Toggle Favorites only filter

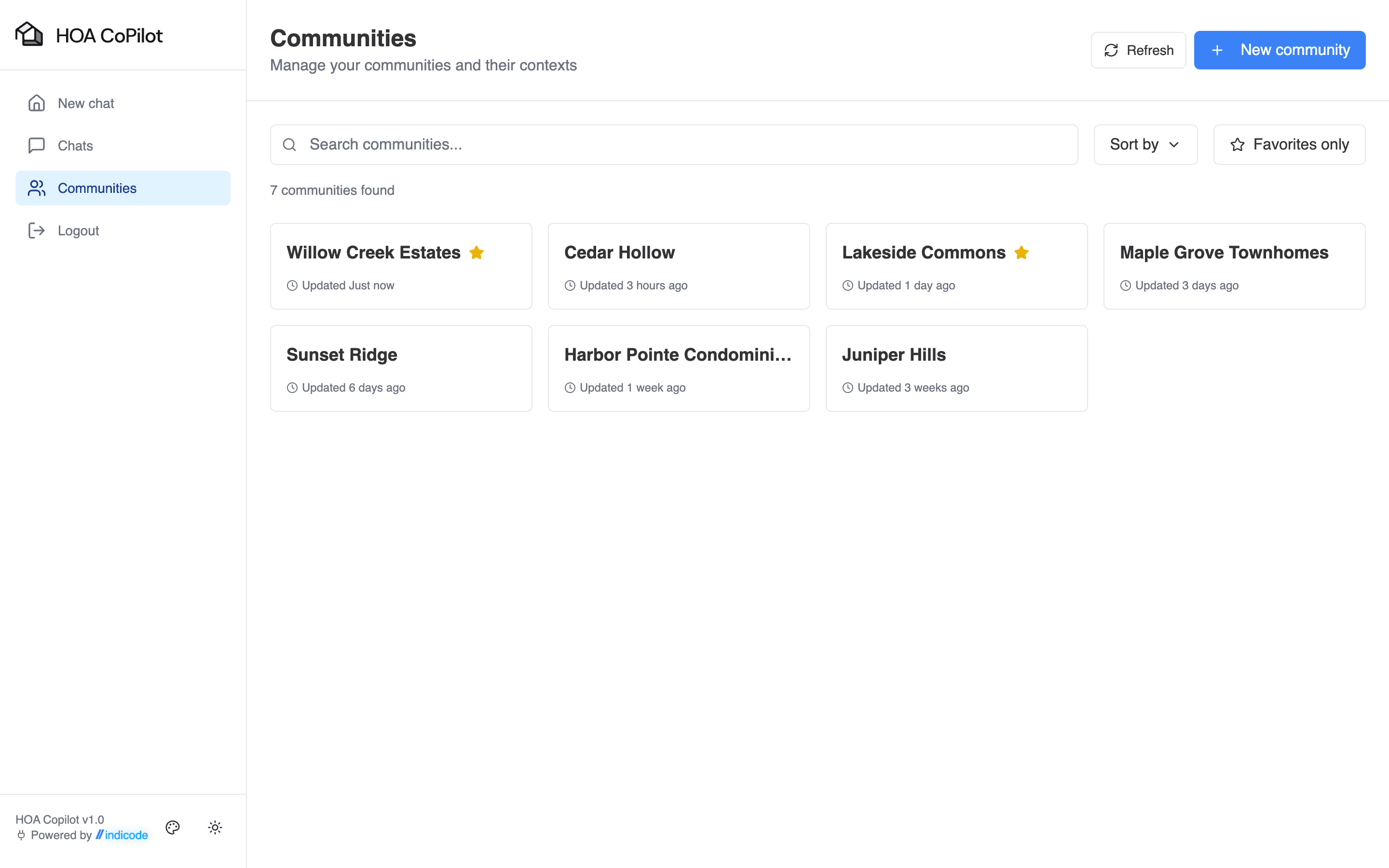click(1289, 145)
